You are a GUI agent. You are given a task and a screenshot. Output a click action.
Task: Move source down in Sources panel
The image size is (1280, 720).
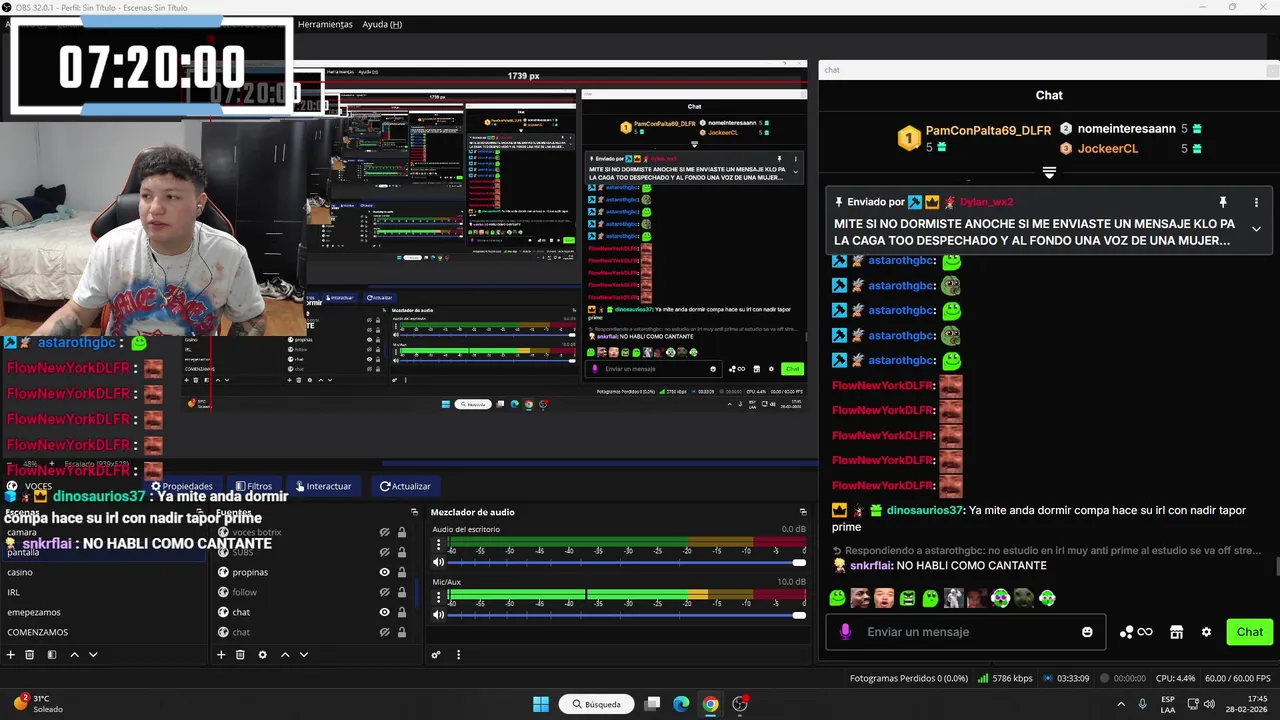coord(304,655)
